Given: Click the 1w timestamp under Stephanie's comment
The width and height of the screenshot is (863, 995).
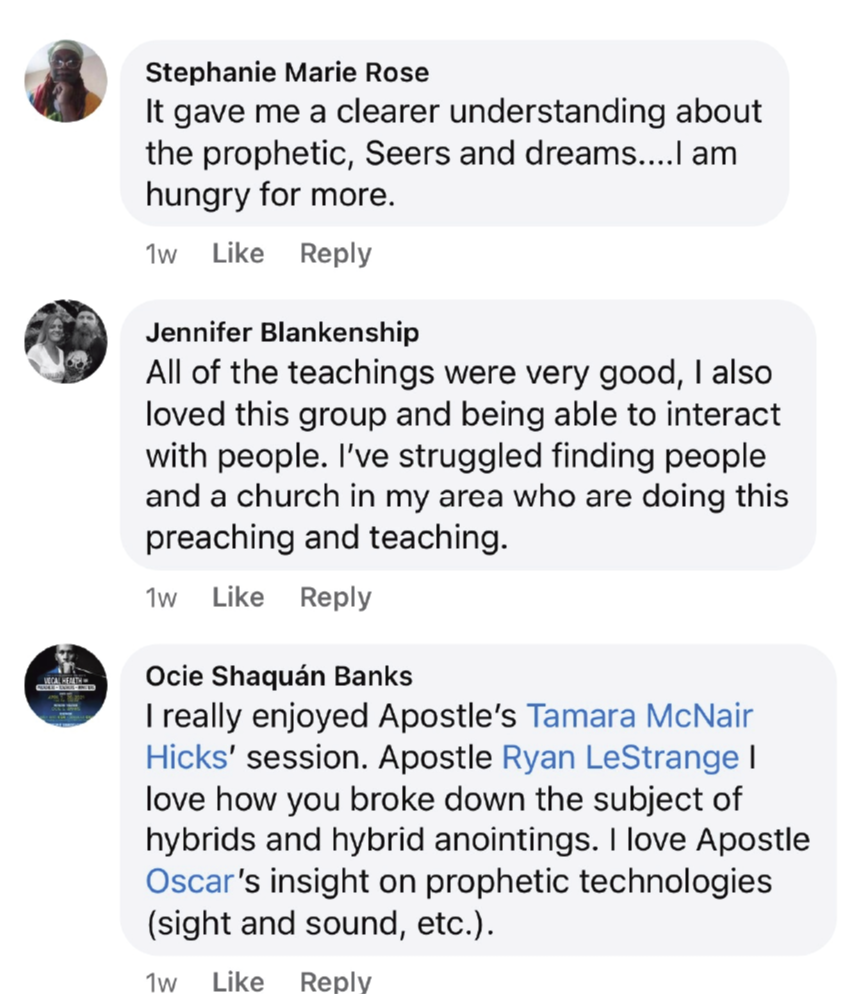Looking at the screenshot, I should pos(161,255).
